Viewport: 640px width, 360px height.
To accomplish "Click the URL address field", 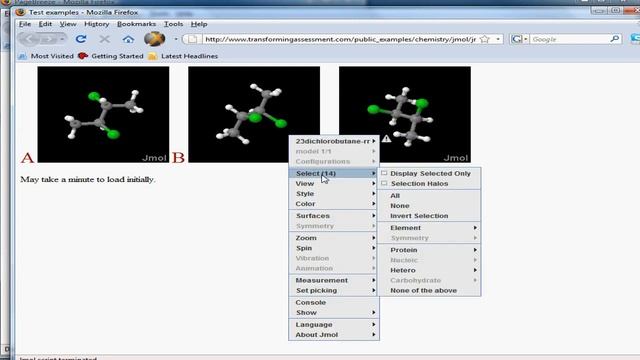I will pos(340,39).
